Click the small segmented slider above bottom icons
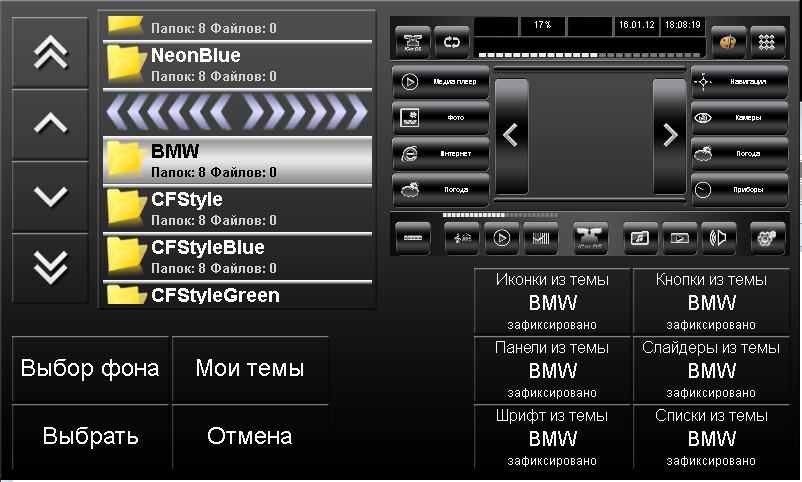Viewport: 802px width, 482px height. pyautogui.click(x=500, y=215)
